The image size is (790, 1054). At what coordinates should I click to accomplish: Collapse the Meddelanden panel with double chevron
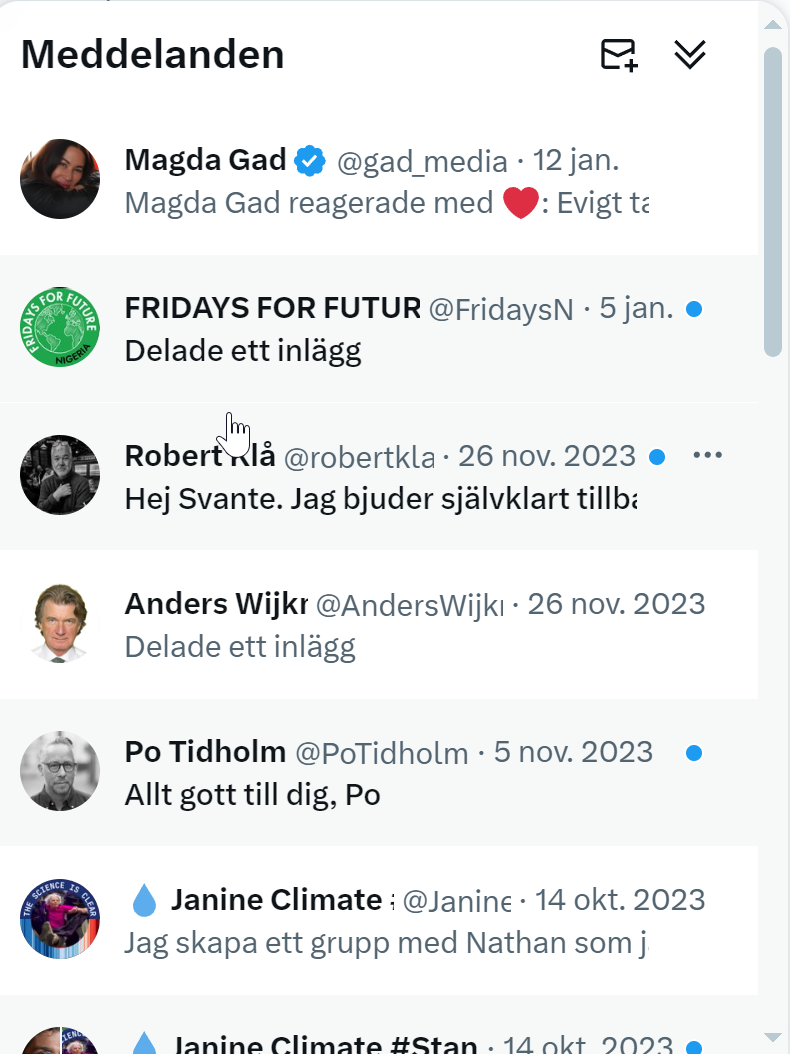pos(690,55)
